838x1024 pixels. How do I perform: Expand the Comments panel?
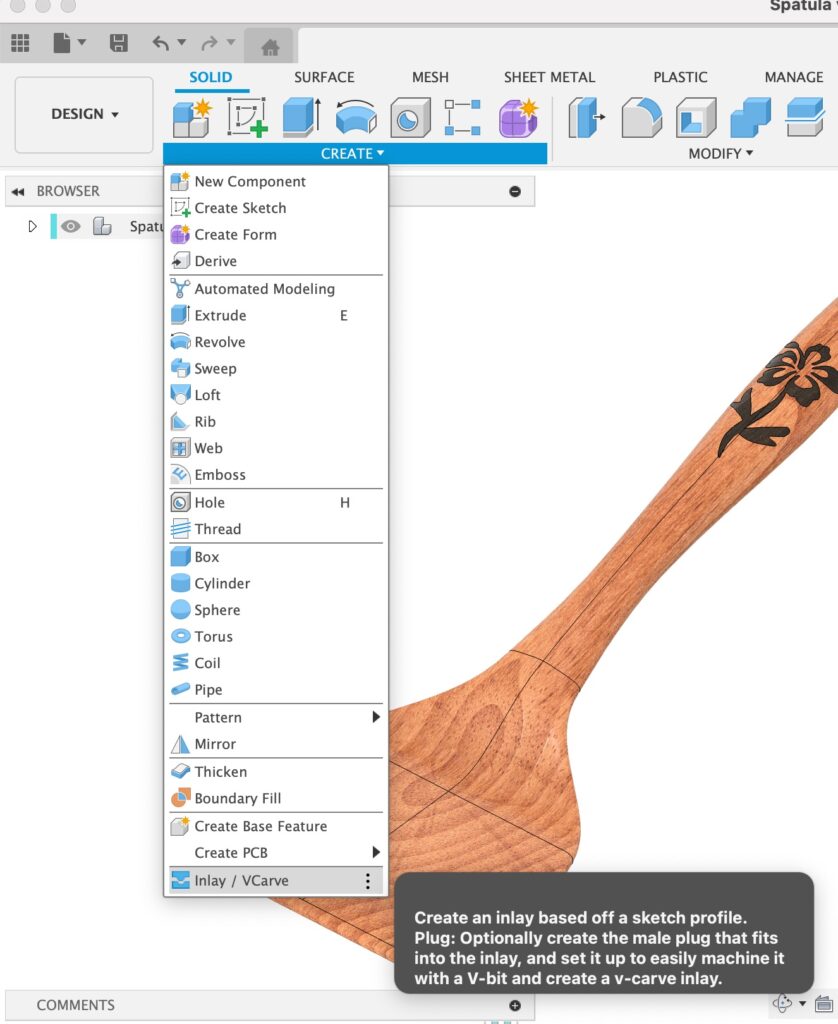(x=515, y=1005)
